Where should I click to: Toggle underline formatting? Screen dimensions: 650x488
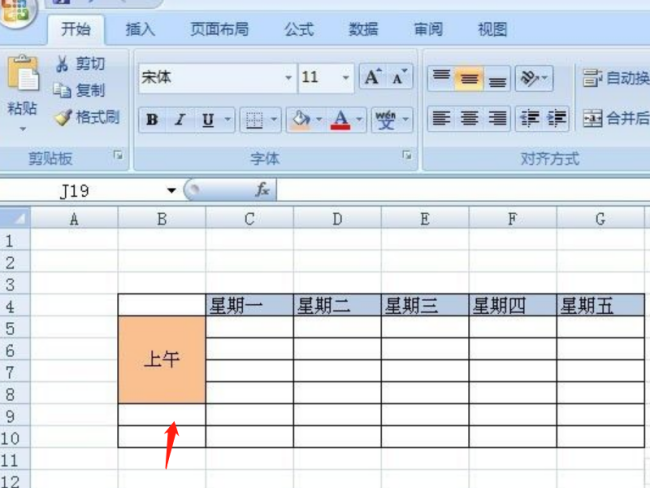pos(208,120)
